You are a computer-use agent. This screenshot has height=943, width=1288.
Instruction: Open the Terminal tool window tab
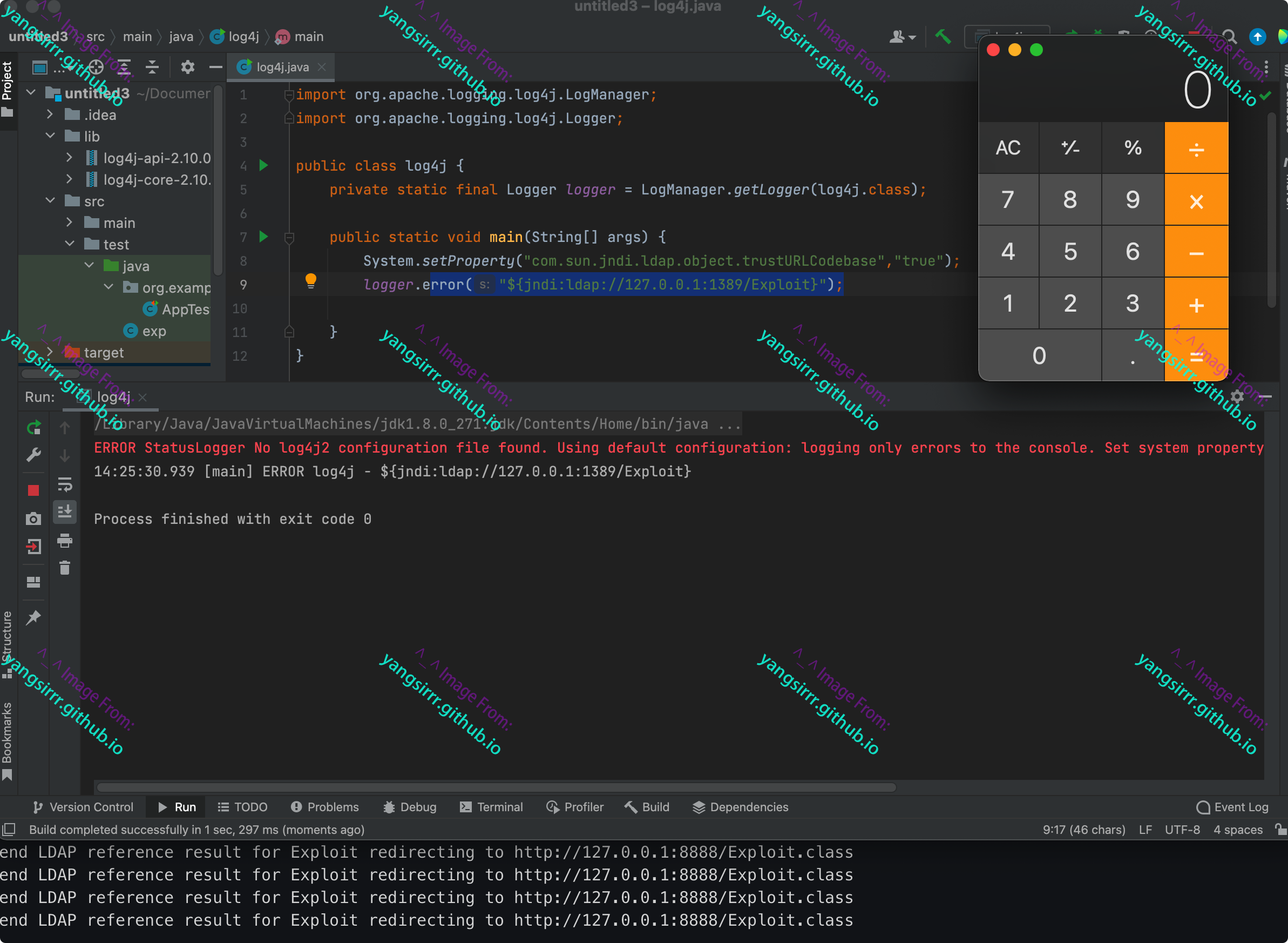(x=491, y=806)
